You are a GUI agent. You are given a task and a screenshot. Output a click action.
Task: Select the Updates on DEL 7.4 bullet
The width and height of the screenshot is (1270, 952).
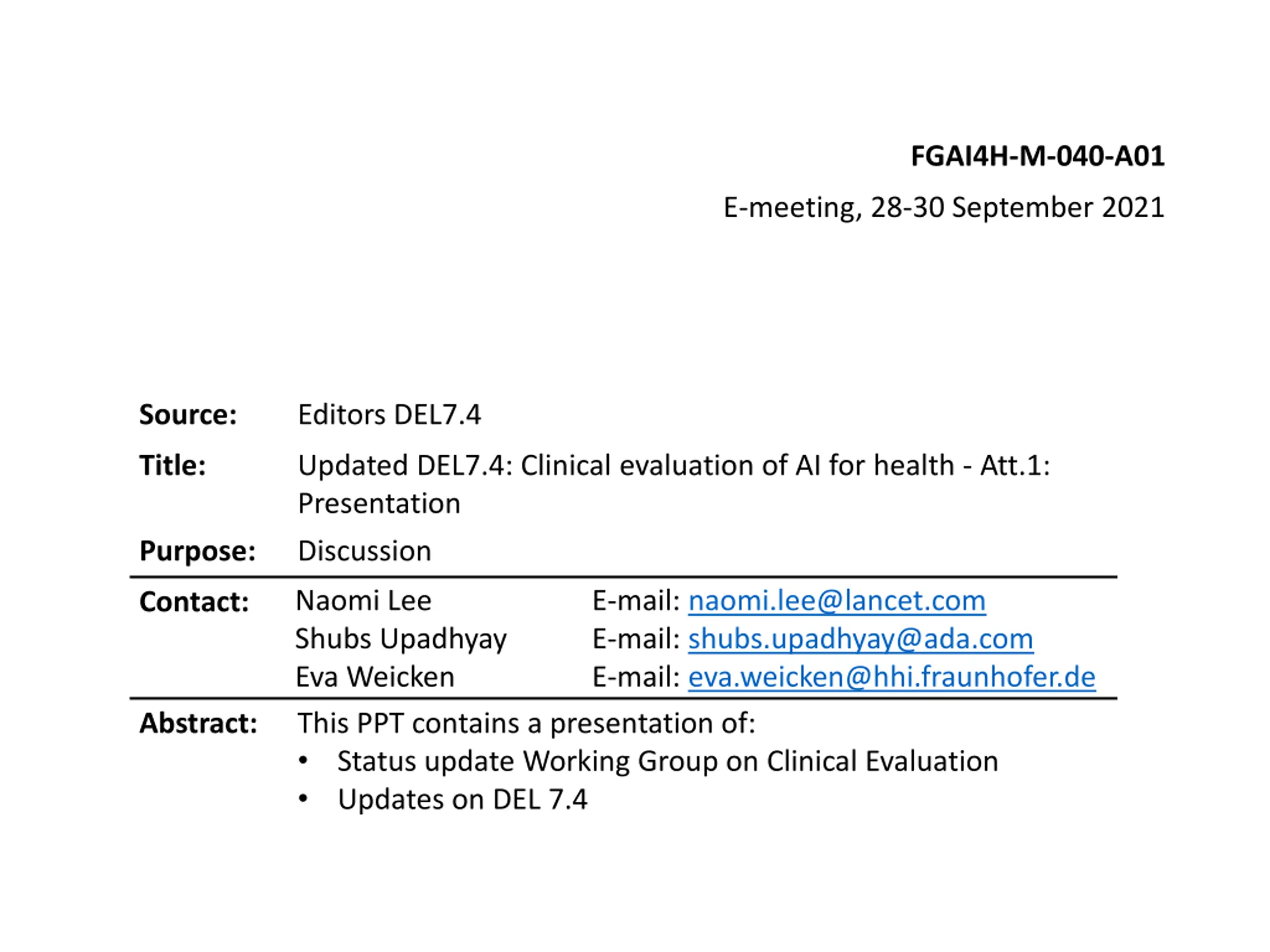(x=462, y=800)
